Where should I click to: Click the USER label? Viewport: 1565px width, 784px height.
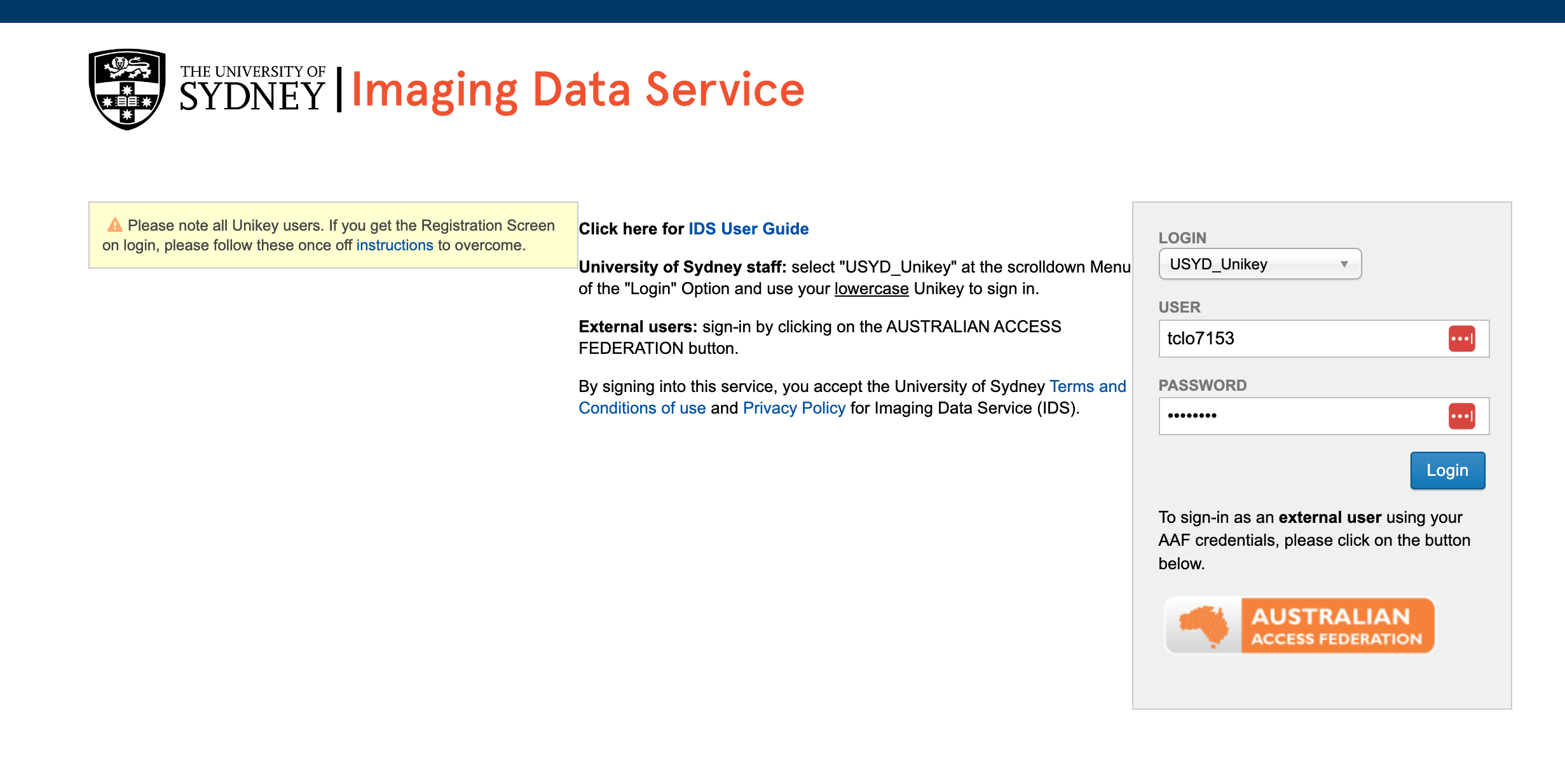[1180, 308]
